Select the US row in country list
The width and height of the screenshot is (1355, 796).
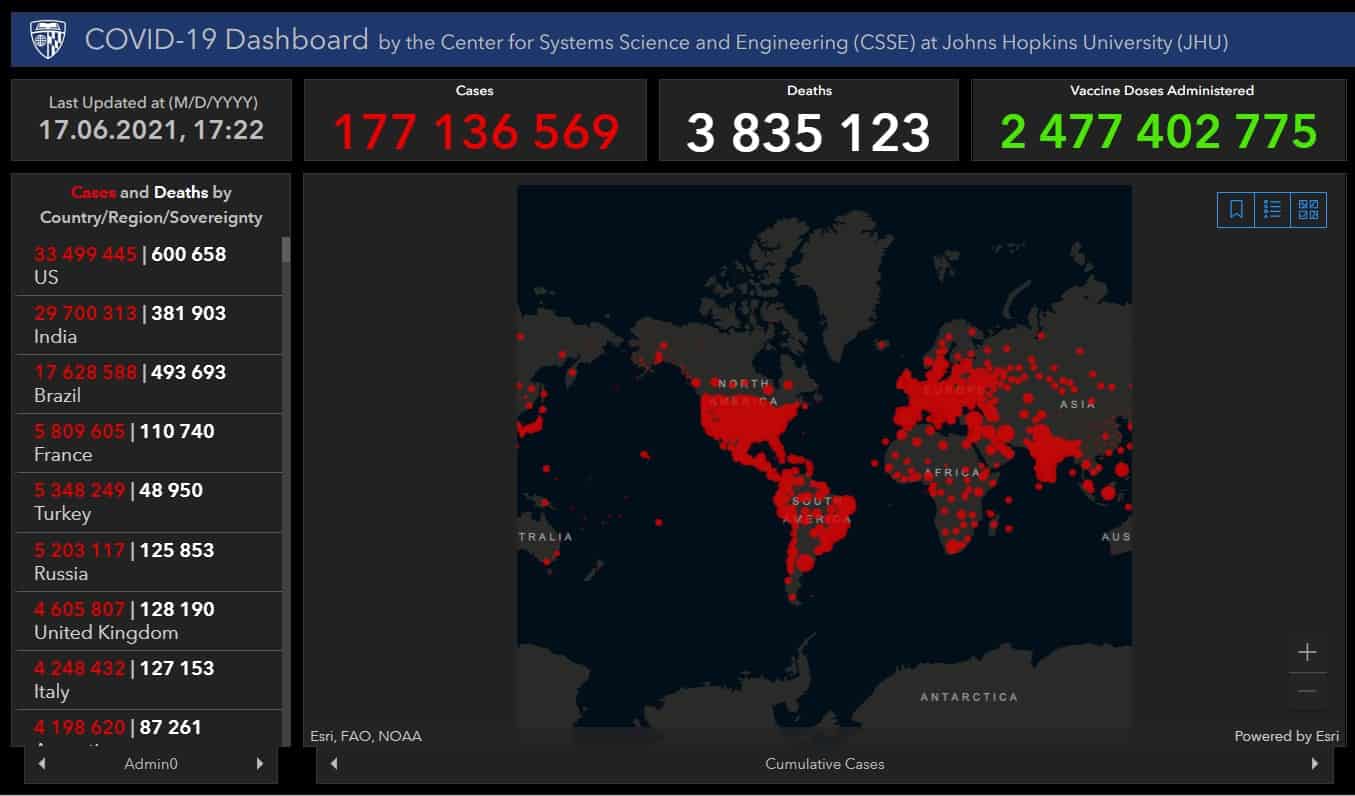(x=148, y=265)
